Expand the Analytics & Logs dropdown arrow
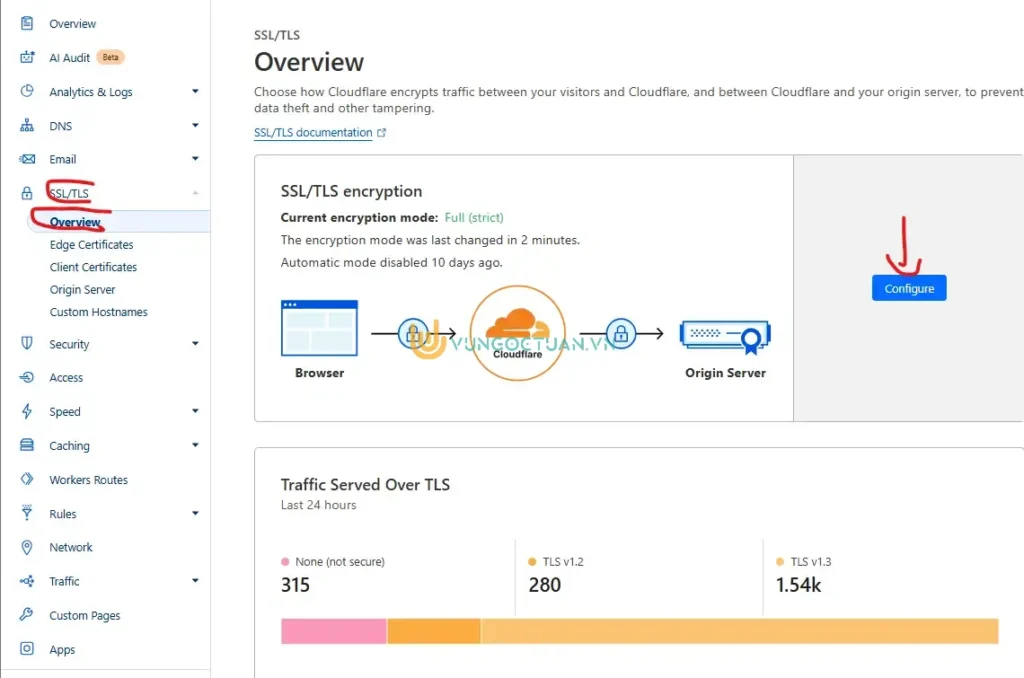This screenshot has height=678, width=1024. coord(195,91)
